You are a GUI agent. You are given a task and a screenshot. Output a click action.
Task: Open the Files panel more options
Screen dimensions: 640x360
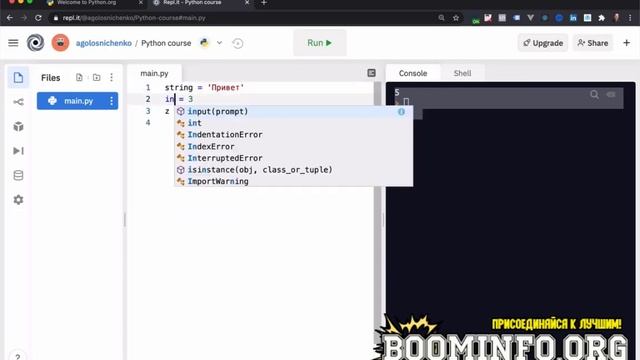coord(111,77)
